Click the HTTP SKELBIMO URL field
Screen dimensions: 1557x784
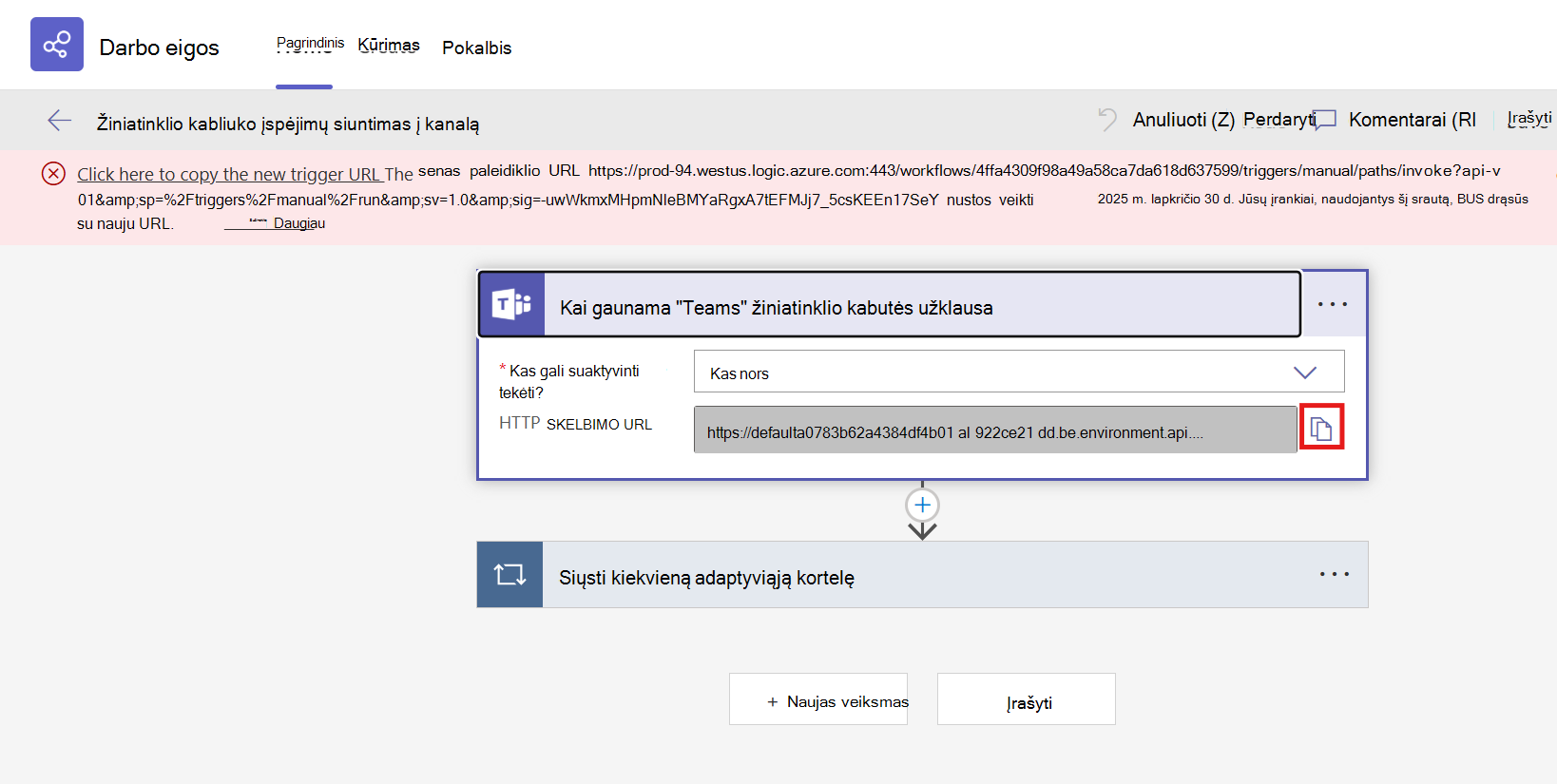coord(995,430)
